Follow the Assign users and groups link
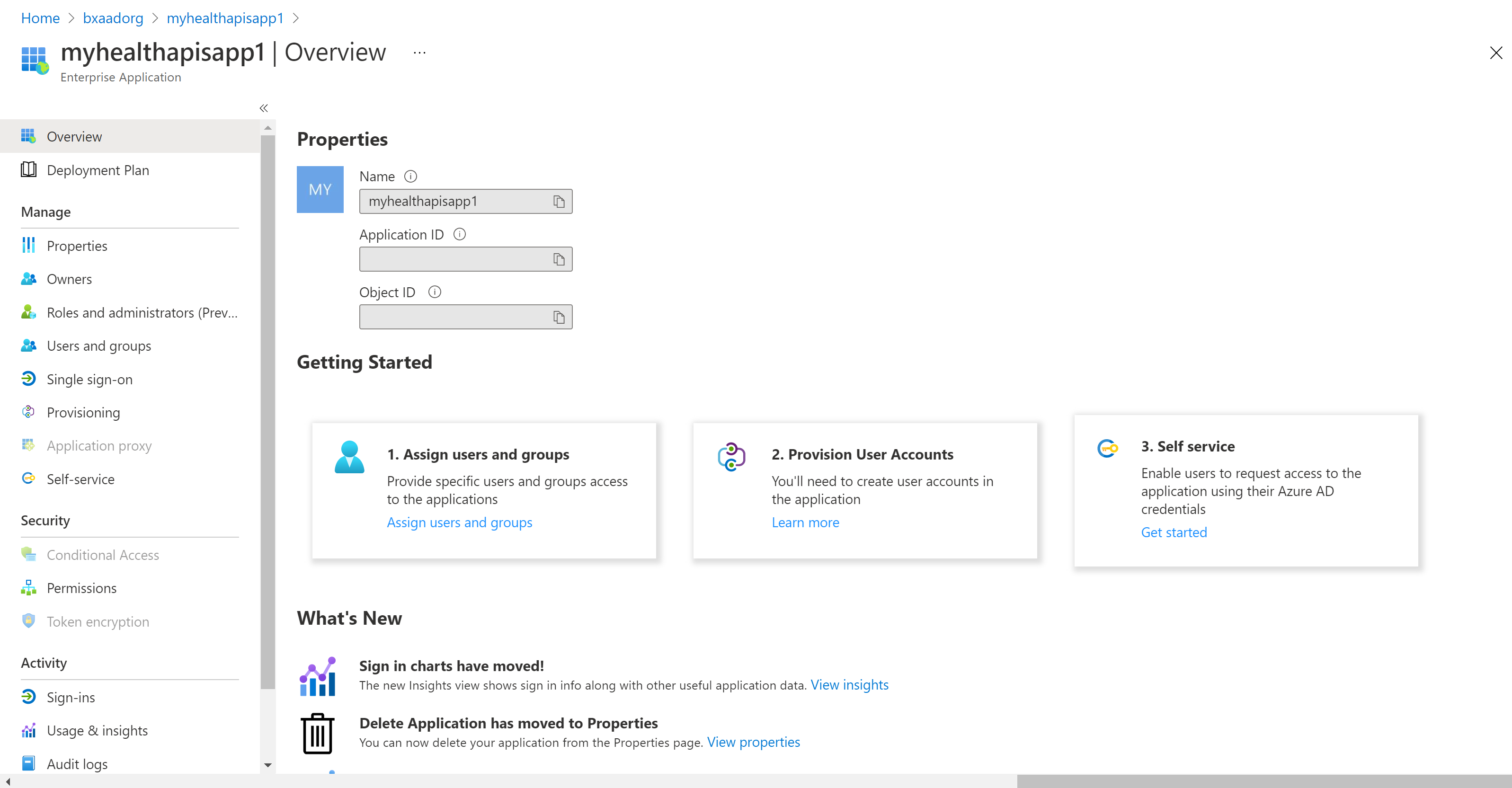This screenshot has width=1512, height=788. coord(460,522)
